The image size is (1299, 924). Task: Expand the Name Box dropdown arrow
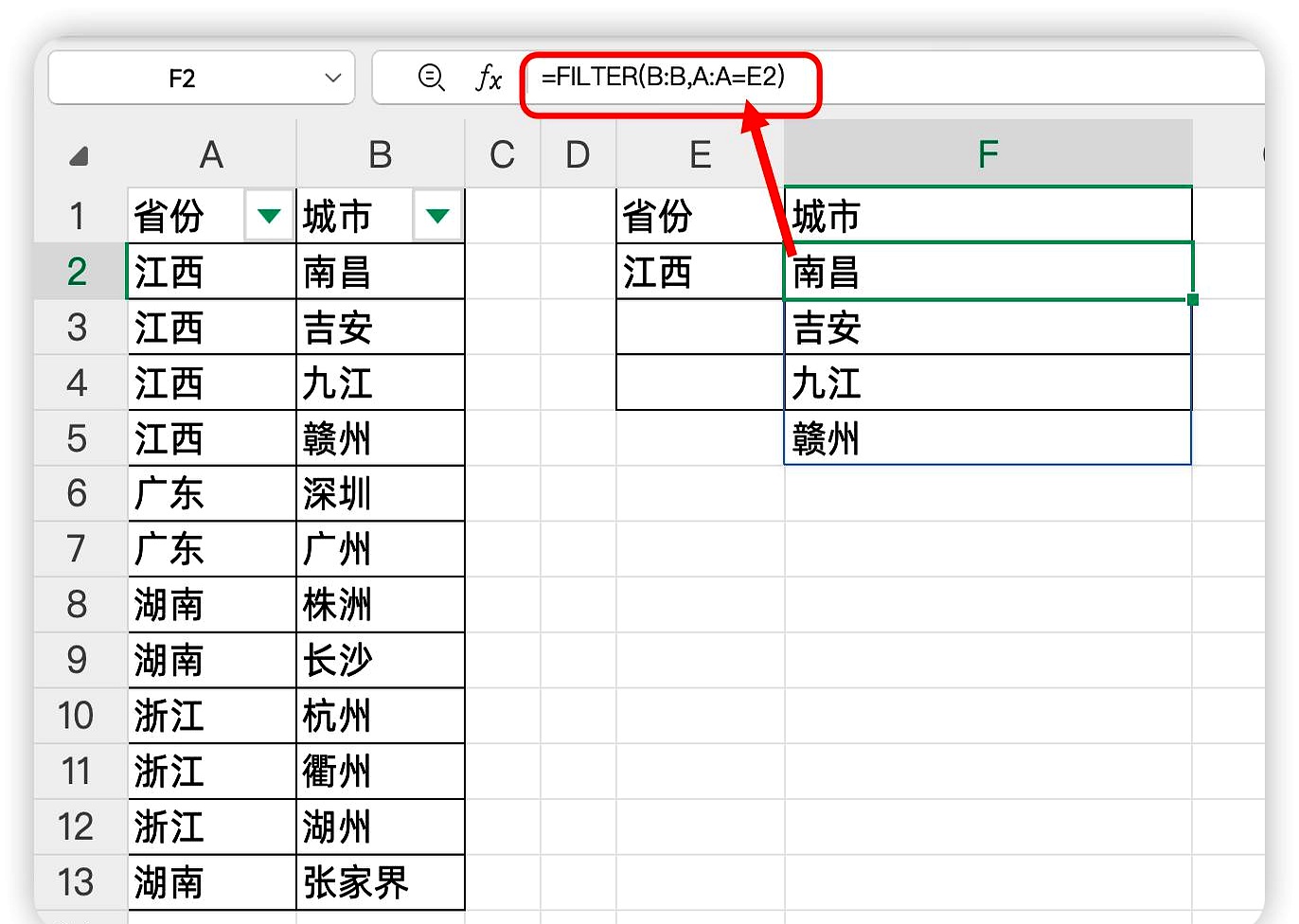(x=332, y=78)
